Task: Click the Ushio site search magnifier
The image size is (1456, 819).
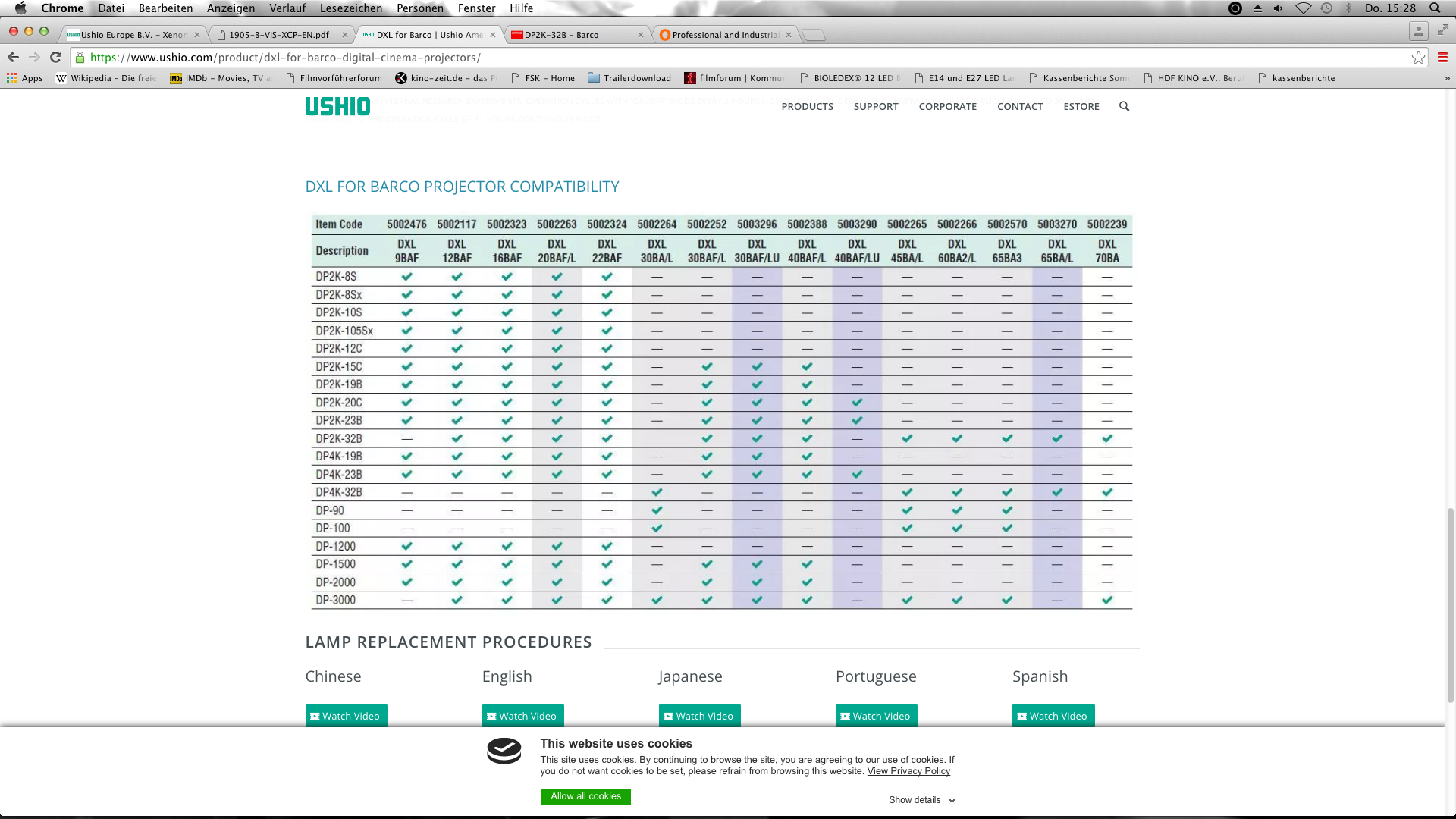Action: (x=1124, y=107)
